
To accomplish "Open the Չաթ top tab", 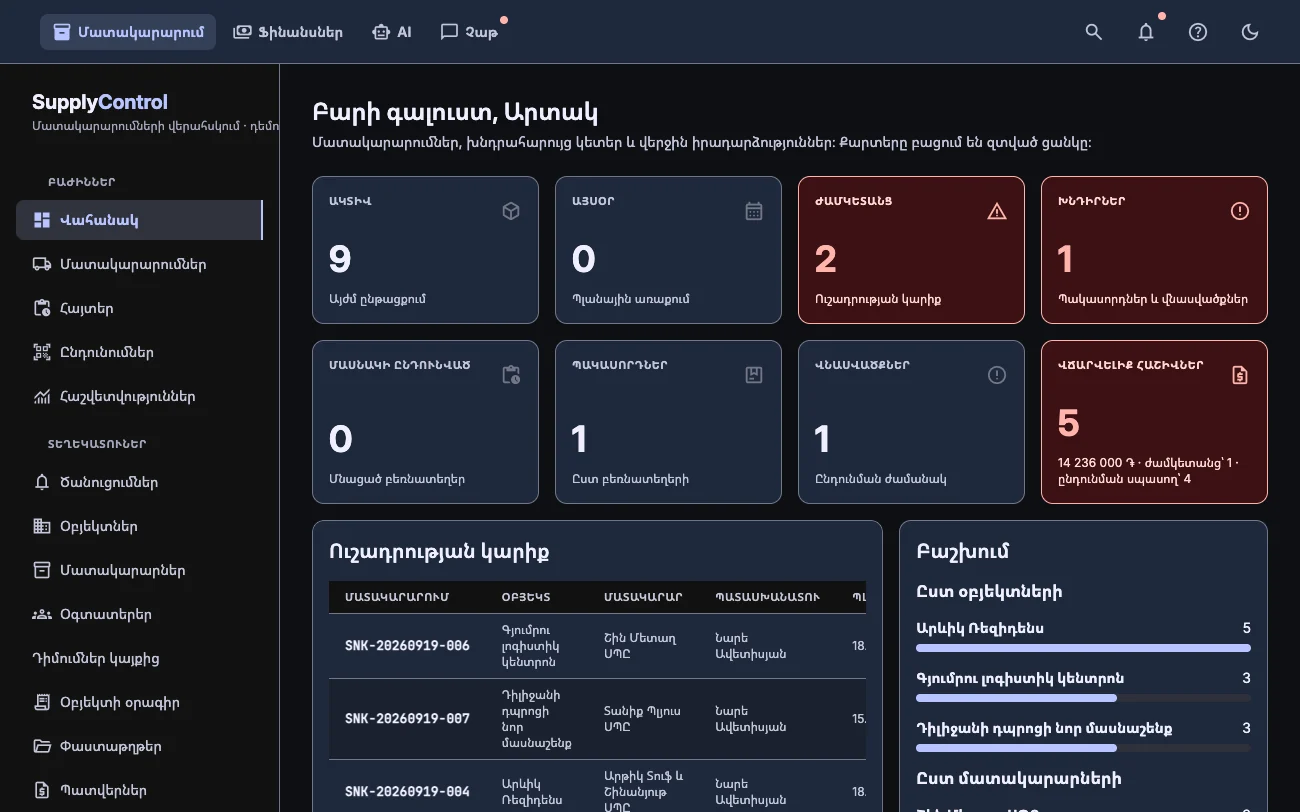I will click(x=469, y=32).
